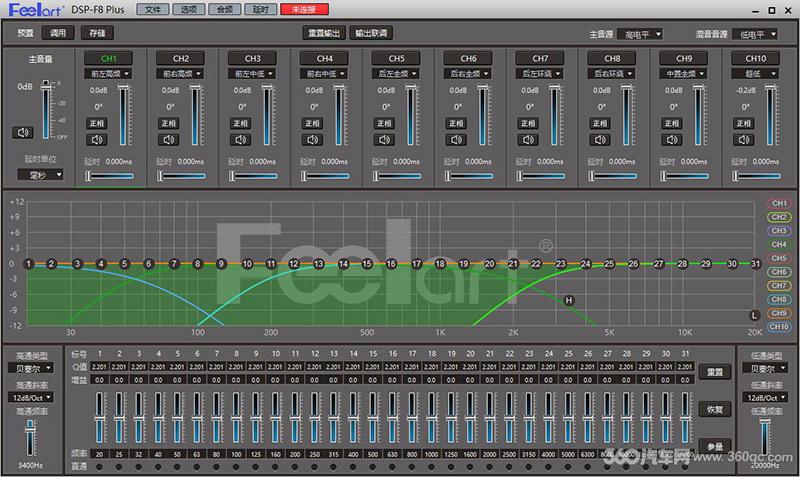Screen dimensions: 800x477
Task: Mute CH6 using its speaker icon
Action: point(456,139)
